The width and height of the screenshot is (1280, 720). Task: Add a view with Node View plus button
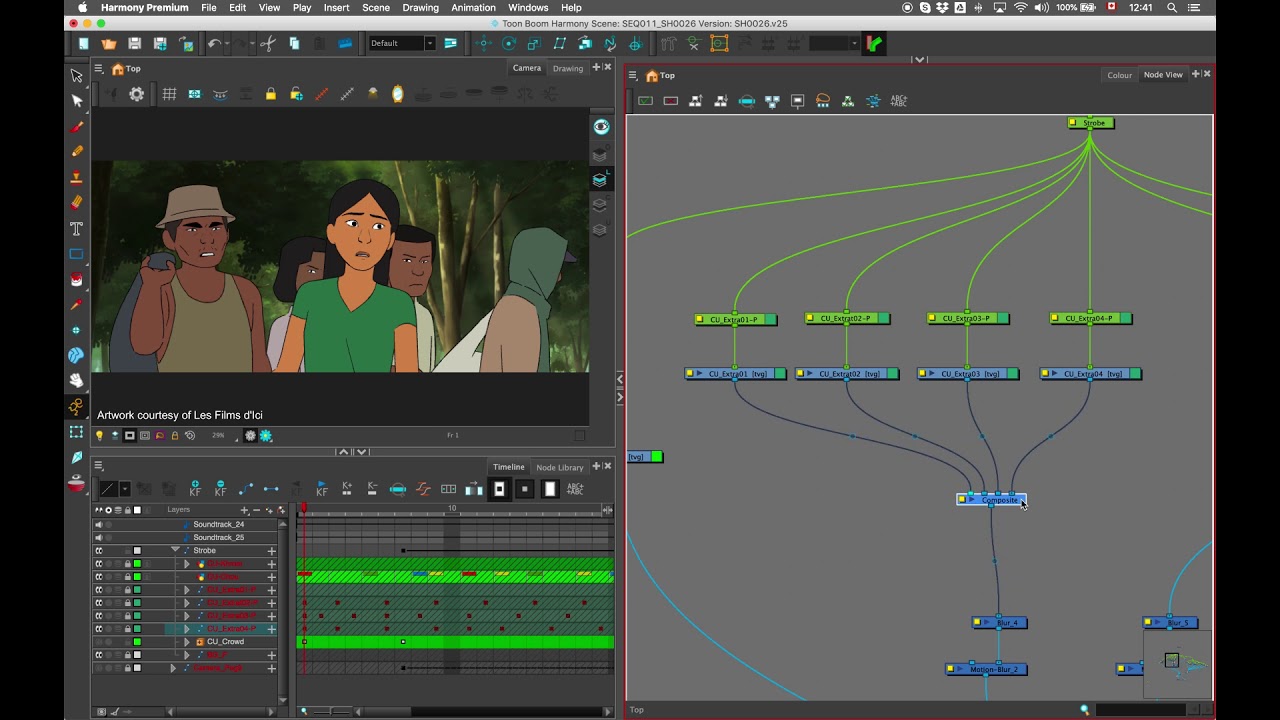coord(1196,74)
